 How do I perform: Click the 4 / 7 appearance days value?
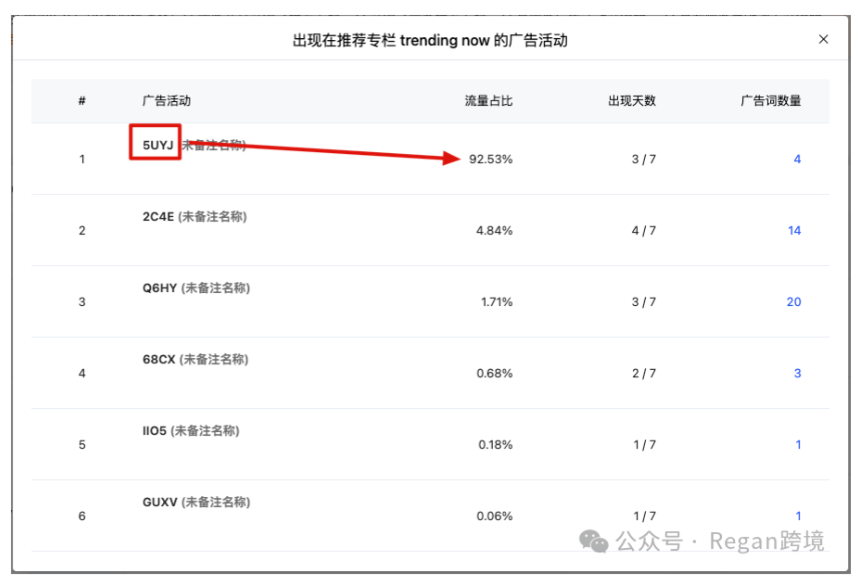point(644,230)
